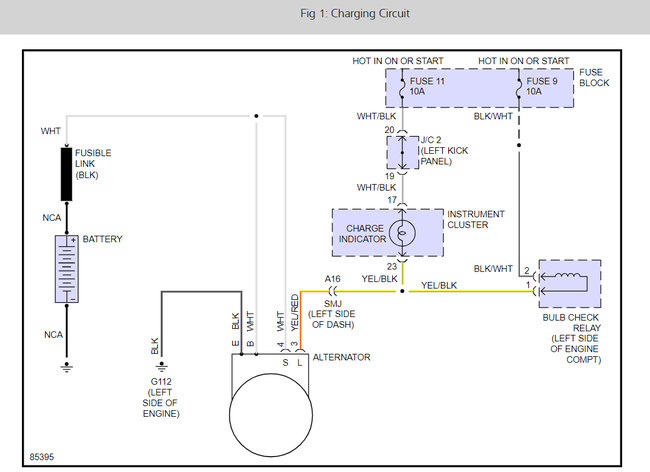Click the 'G112 (LEFT SIDE OF ENGINE)' label
650x472 pixels.
(161, 397)
